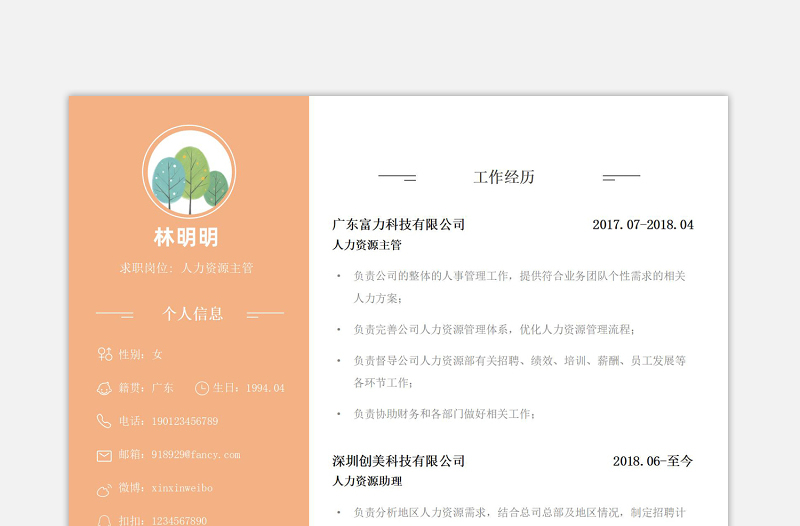Select job title 人力资源主管 under 广东富力
The image size is (800, 526).
click(367, 245)
